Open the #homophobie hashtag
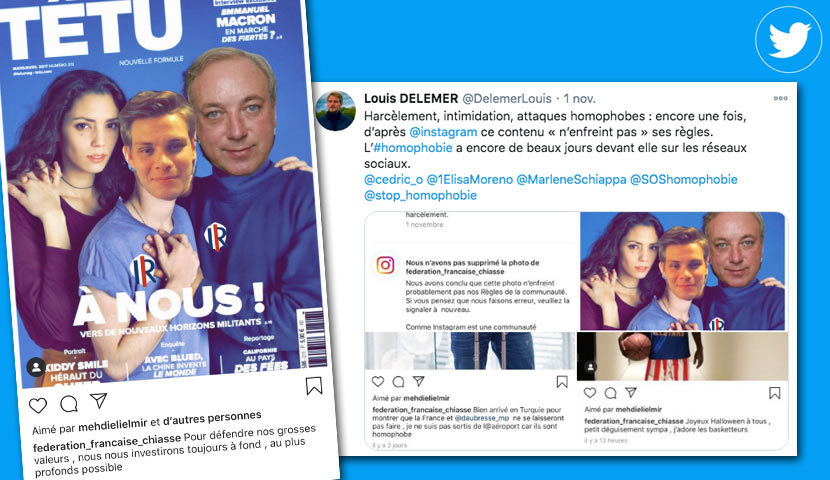 (x=413, y=148)
